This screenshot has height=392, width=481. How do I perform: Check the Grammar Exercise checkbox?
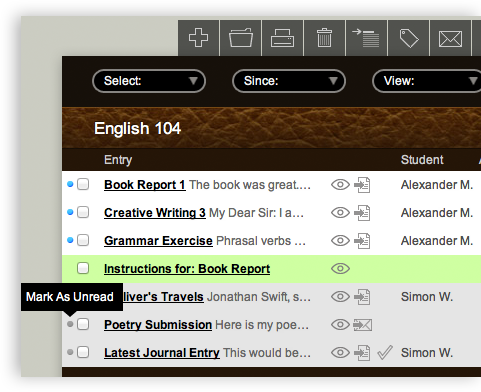(x=83, y=240)
